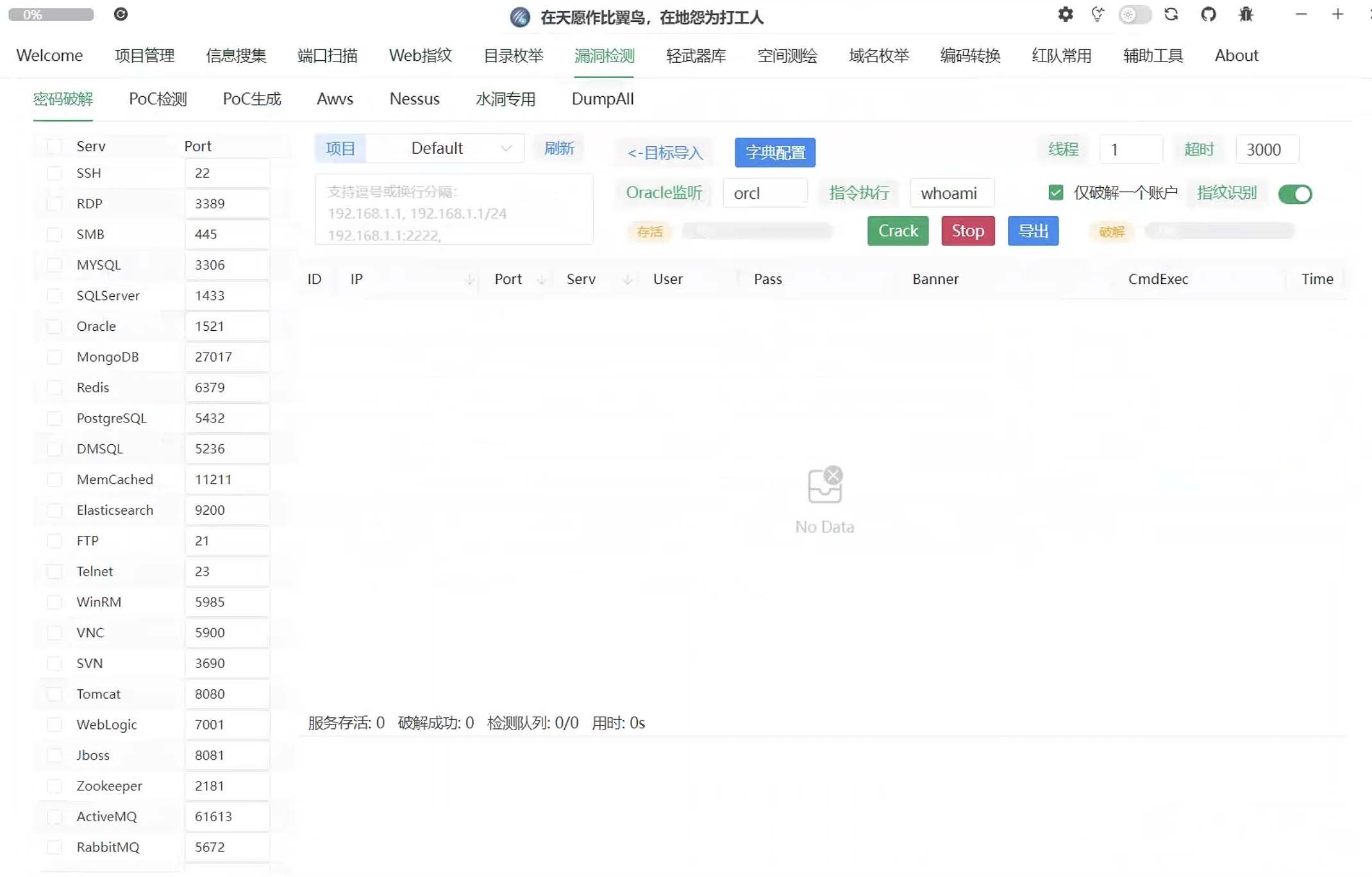The image size is (1372, 877).
Task: Switch to the PoC检测 tab
Action: pos(158,99)
